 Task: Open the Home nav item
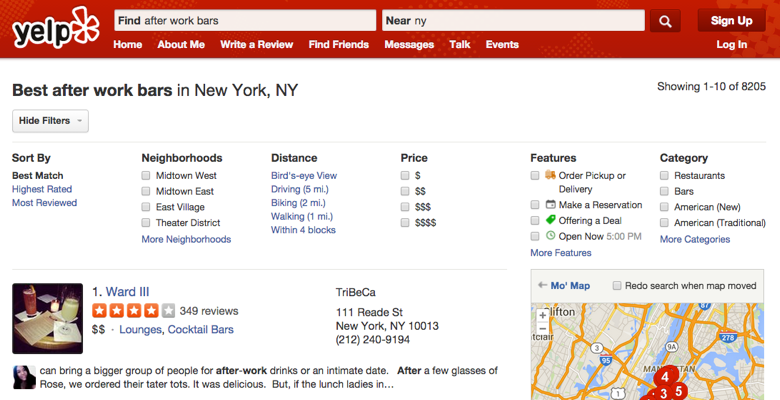[128, 44]
